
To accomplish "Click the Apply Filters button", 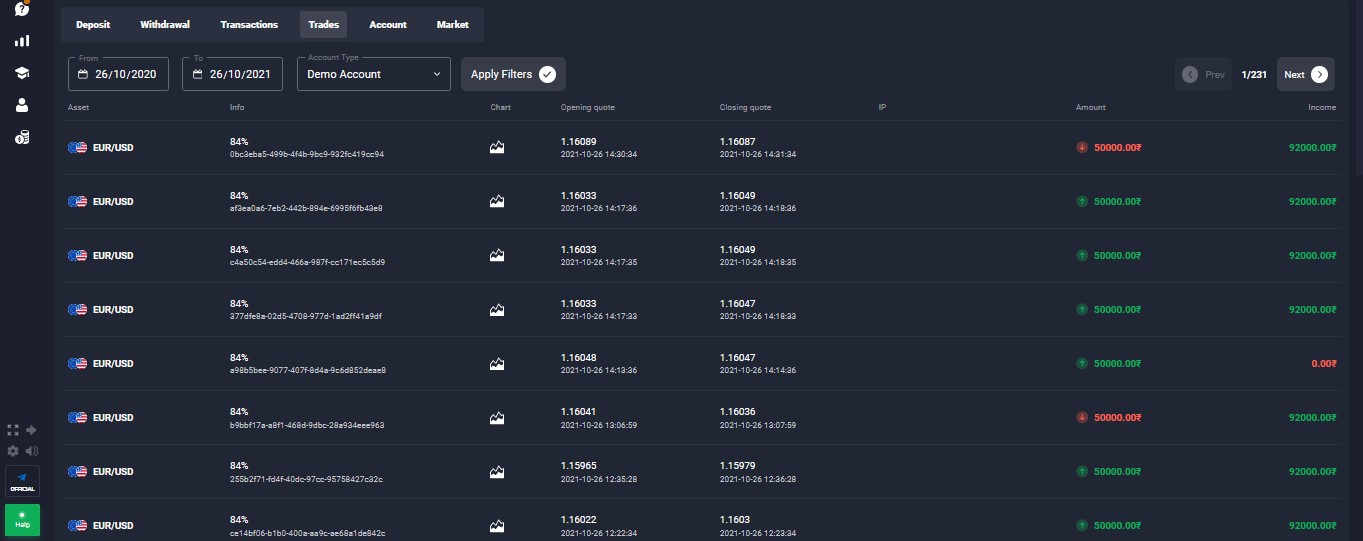I will (x=513, y=74).
